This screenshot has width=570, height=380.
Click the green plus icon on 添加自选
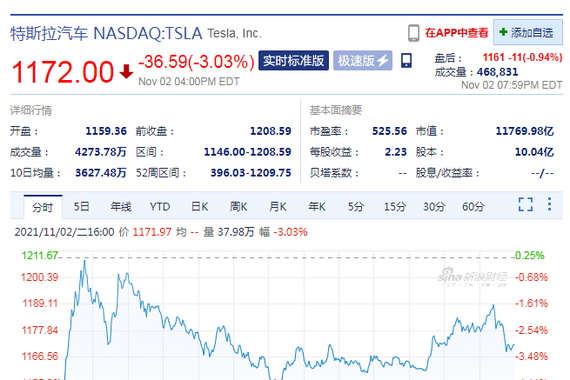pos(503,32)
